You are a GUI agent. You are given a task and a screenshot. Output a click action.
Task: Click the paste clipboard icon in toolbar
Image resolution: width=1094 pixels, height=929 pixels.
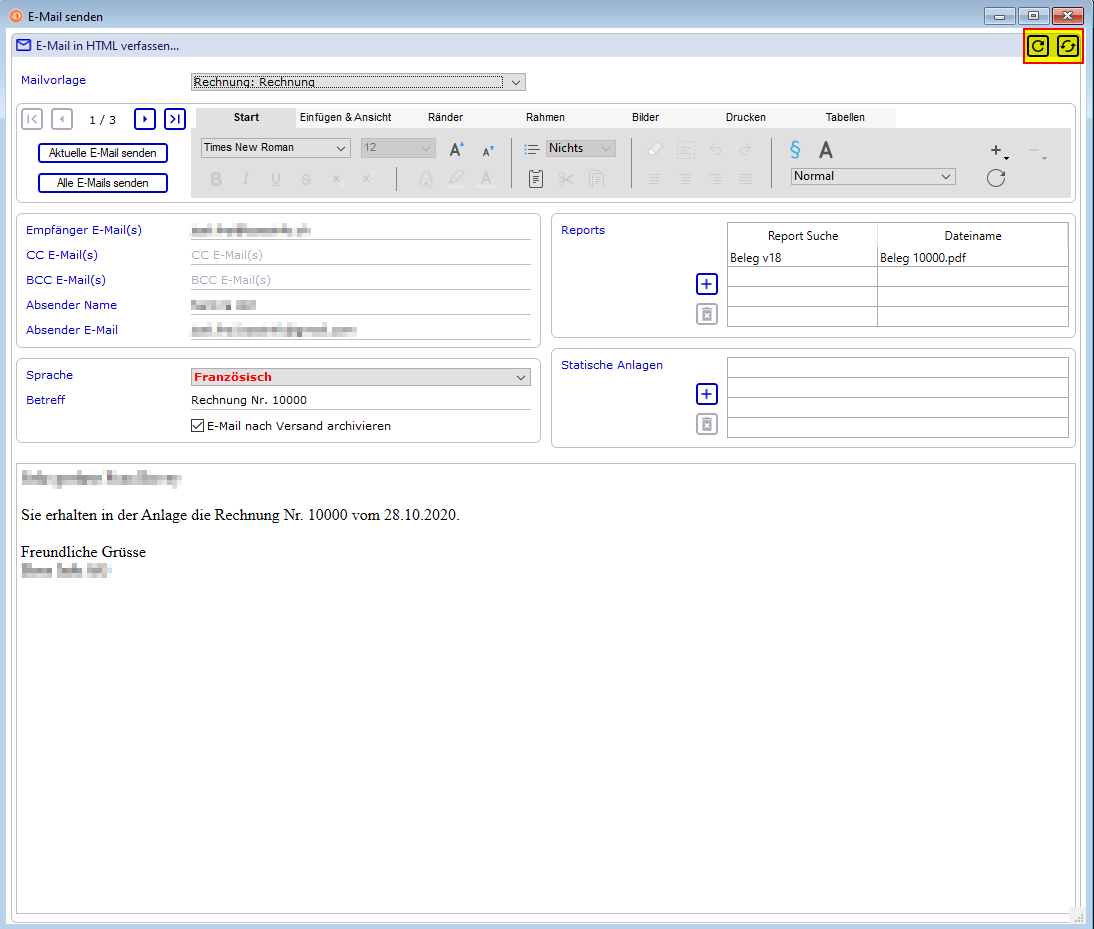click(536, 179)
